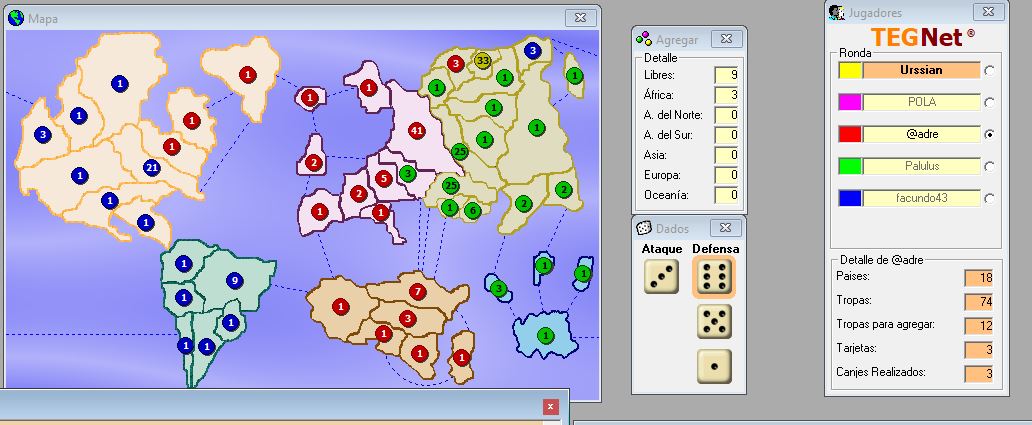Select the yellow army token with 33 troops
This screenshot has width=1032, height=425.
(x=483, y=61)
